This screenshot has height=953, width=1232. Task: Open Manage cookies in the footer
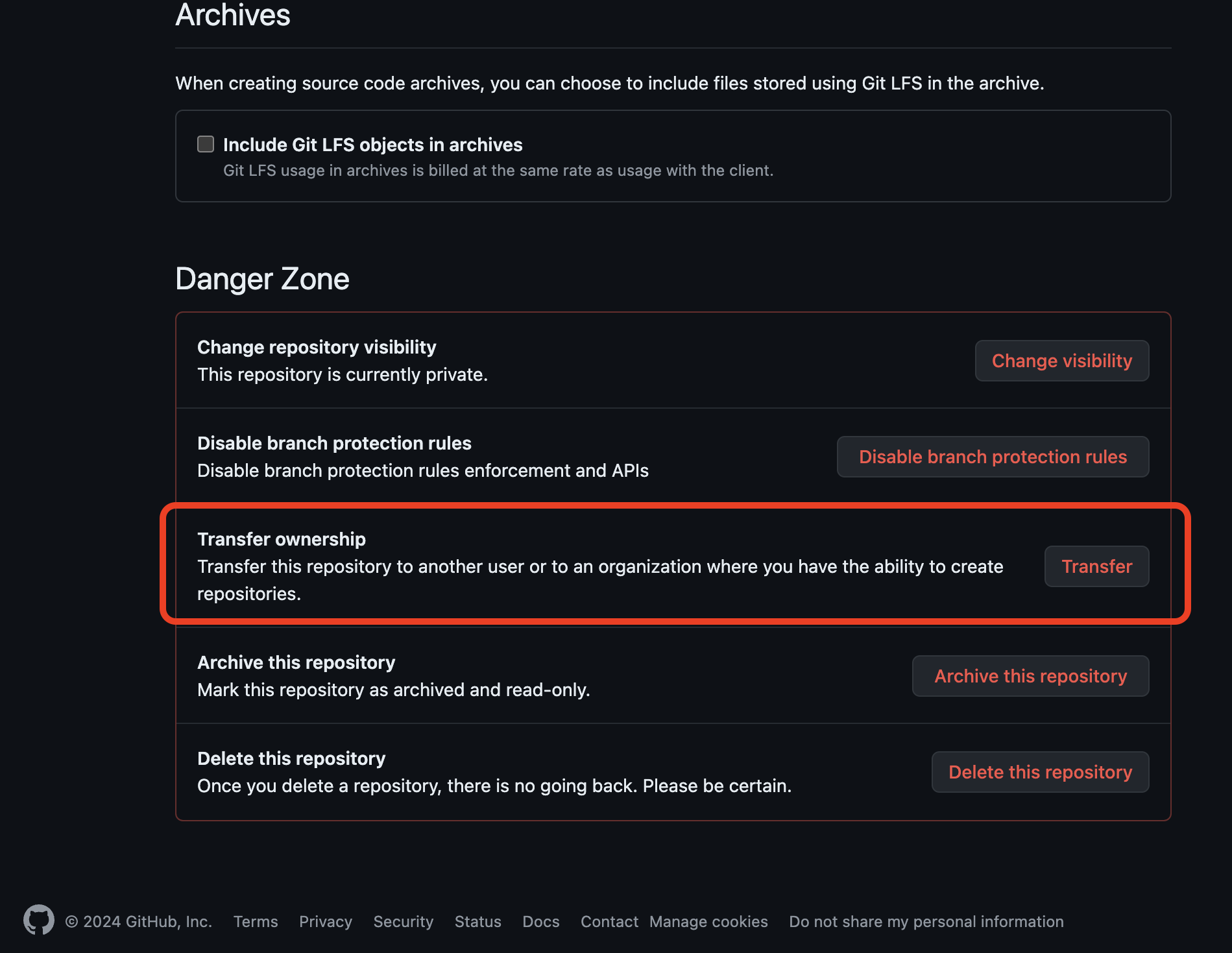708,922
